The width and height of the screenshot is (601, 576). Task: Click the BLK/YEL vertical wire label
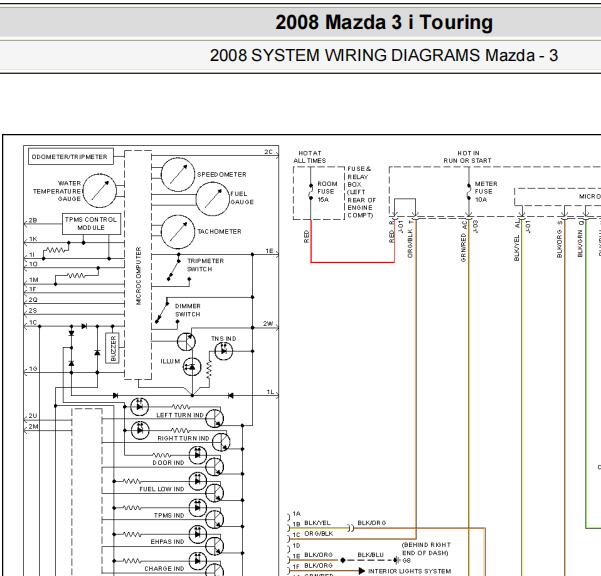pos(517,248)
